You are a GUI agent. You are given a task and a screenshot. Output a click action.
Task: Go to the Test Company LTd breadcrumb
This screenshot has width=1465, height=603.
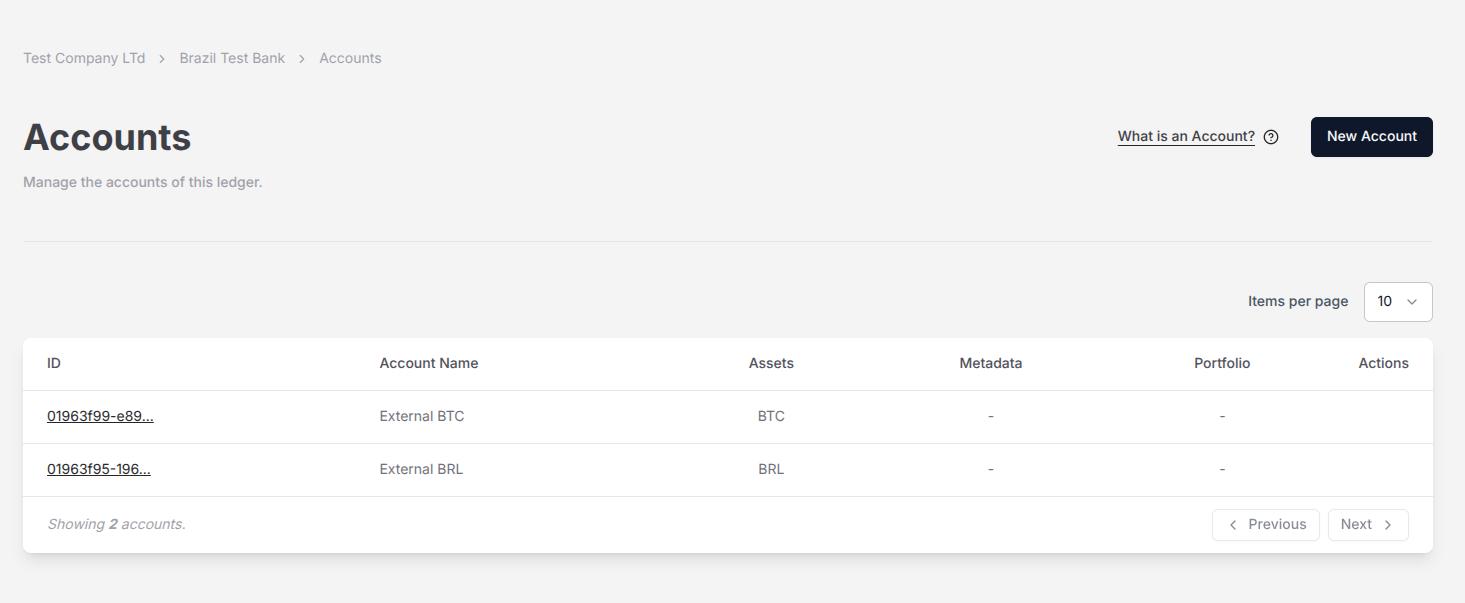coord(84,58)
